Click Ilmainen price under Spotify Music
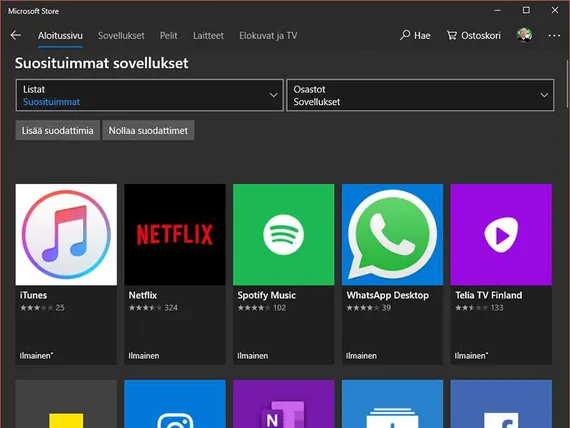Viewport: 570px width, 428px height. [x=252, y=356]
